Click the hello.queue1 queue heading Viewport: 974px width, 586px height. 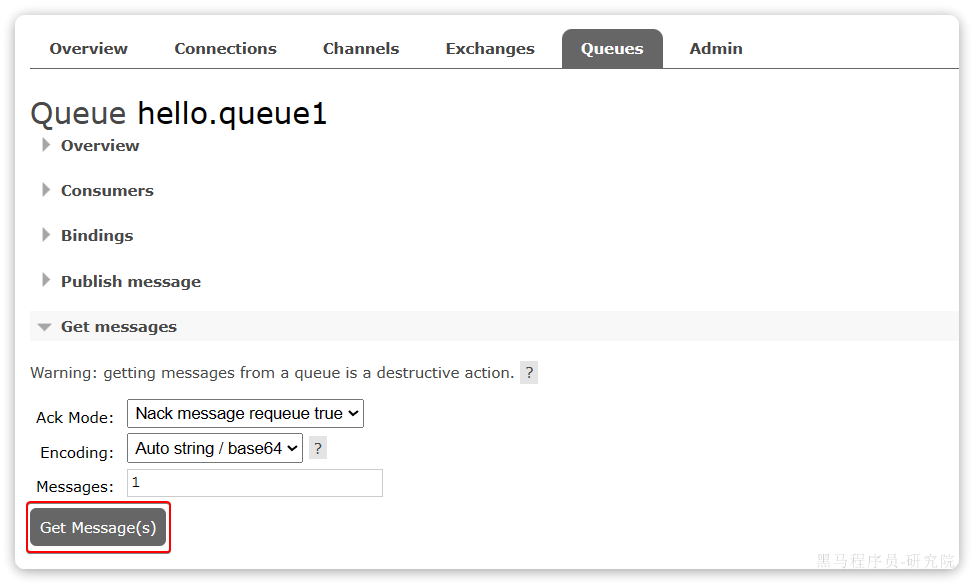tap(232, 114)
